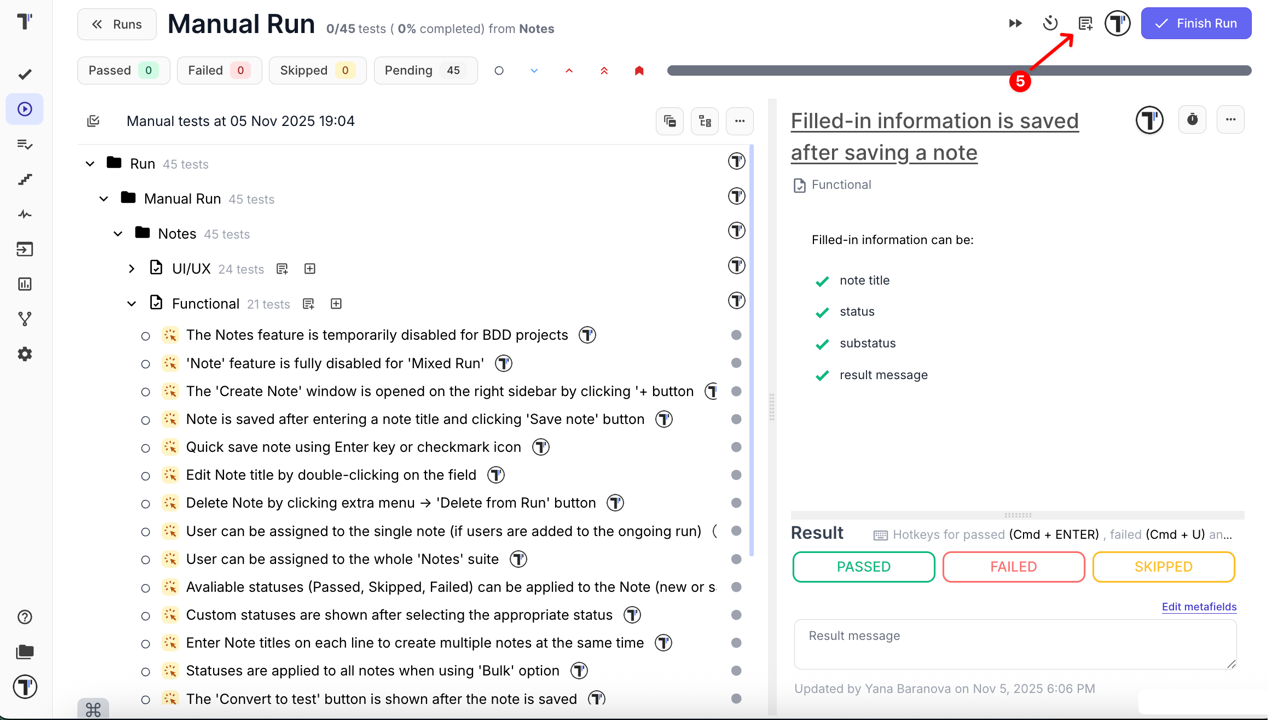Toggle the multi-select checklist icon above tree
This screenshot has width=1280, height=720.
pyautogui.click(x=93, y=121)
